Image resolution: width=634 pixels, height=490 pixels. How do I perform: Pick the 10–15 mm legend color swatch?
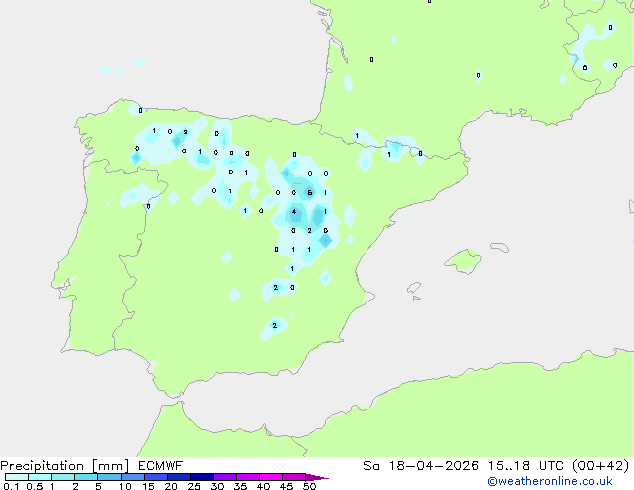click(132, 477)
